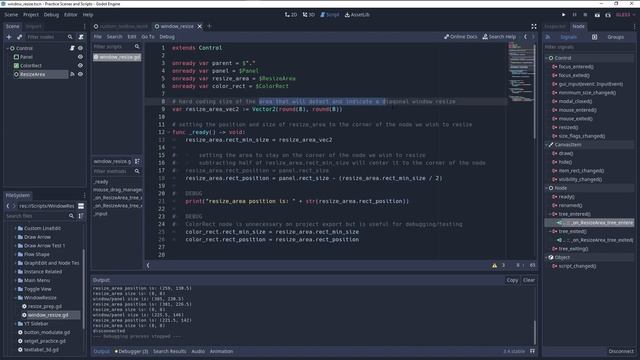Go back in FileSystem path history

(x=8, y=206)
